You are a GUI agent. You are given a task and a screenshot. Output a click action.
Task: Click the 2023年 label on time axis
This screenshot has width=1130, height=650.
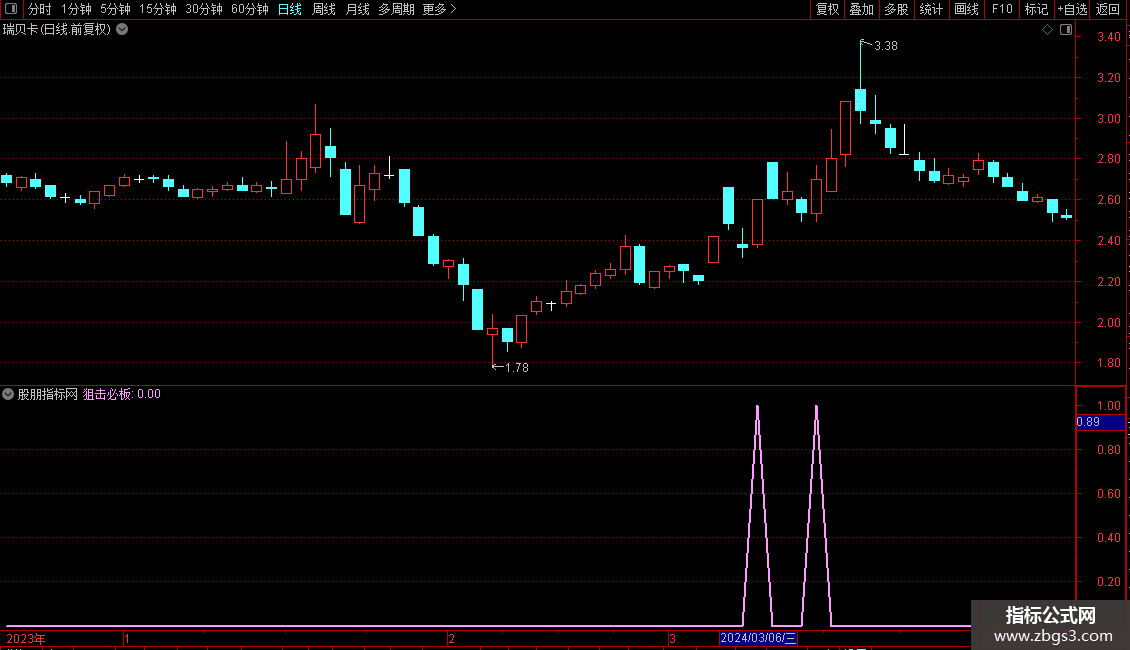(26, 638)
